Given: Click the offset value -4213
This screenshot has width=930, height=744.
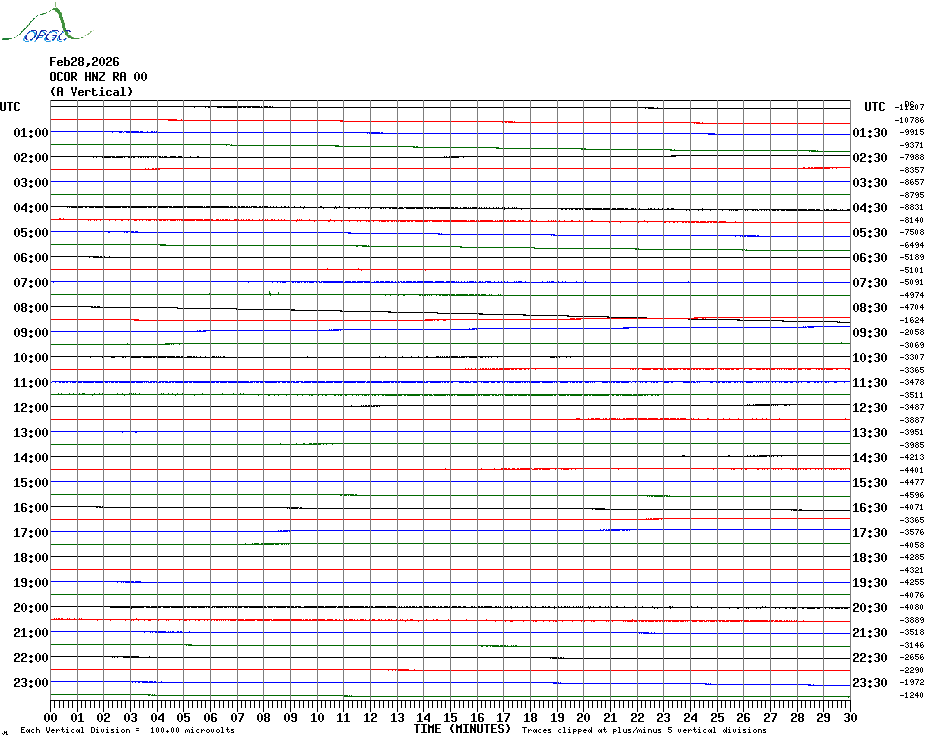Looking at the screenshot, I should coord(912,457).
